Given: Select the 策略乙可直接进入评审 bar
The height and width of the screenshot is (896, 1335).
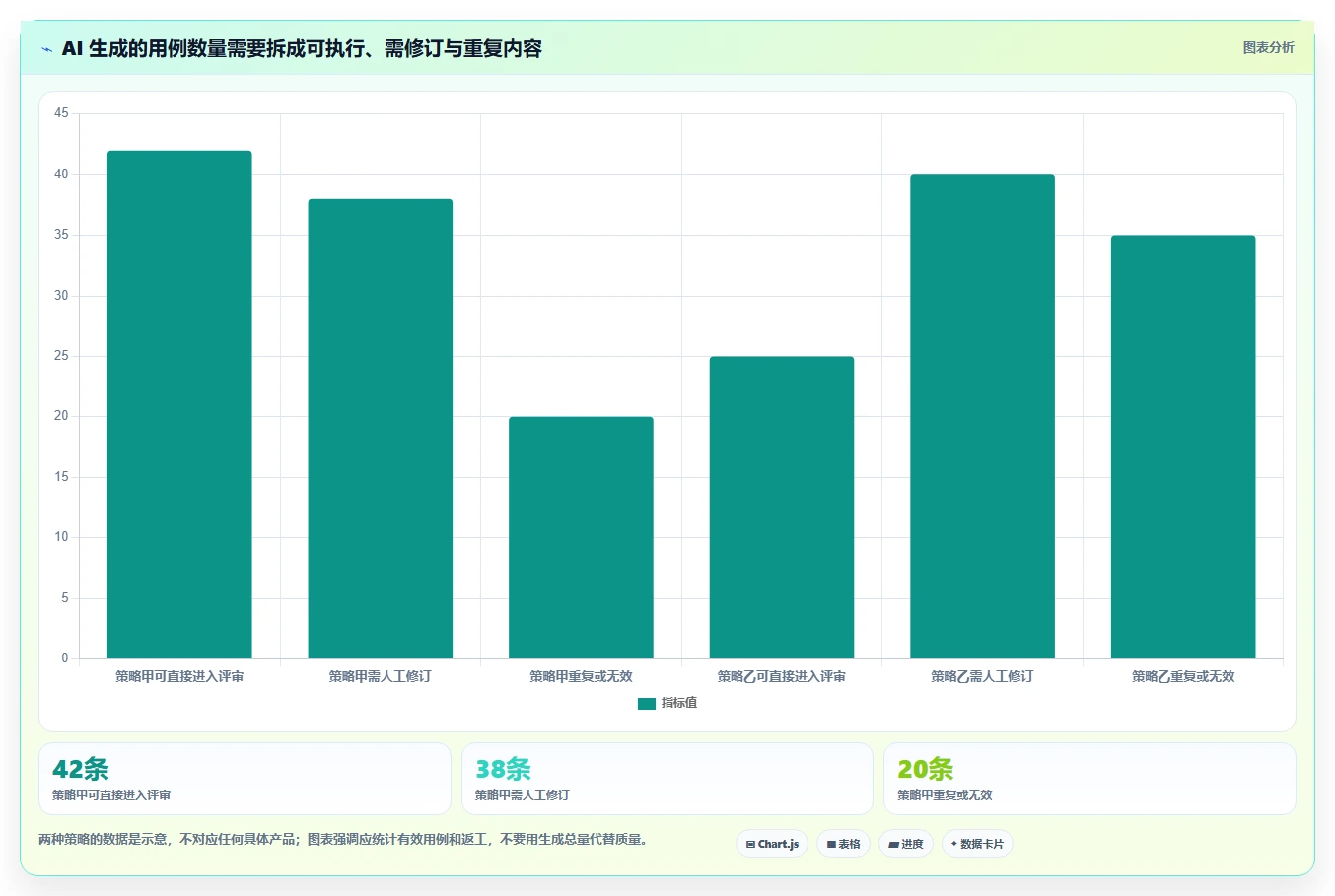Looking at the screenshot, I should pos(782,508).
